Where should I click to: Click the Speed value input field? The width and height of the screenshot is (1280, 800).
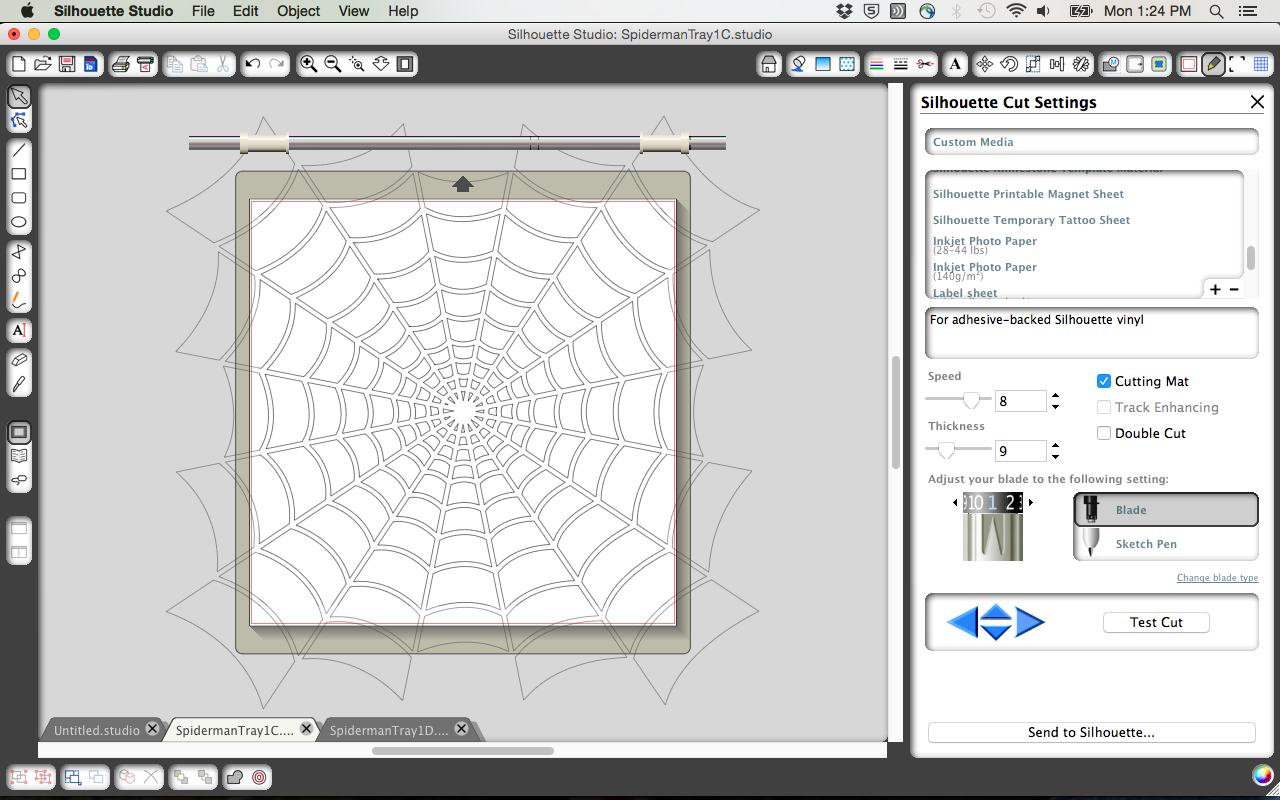pyautogui.click(x=1021, y=401)
